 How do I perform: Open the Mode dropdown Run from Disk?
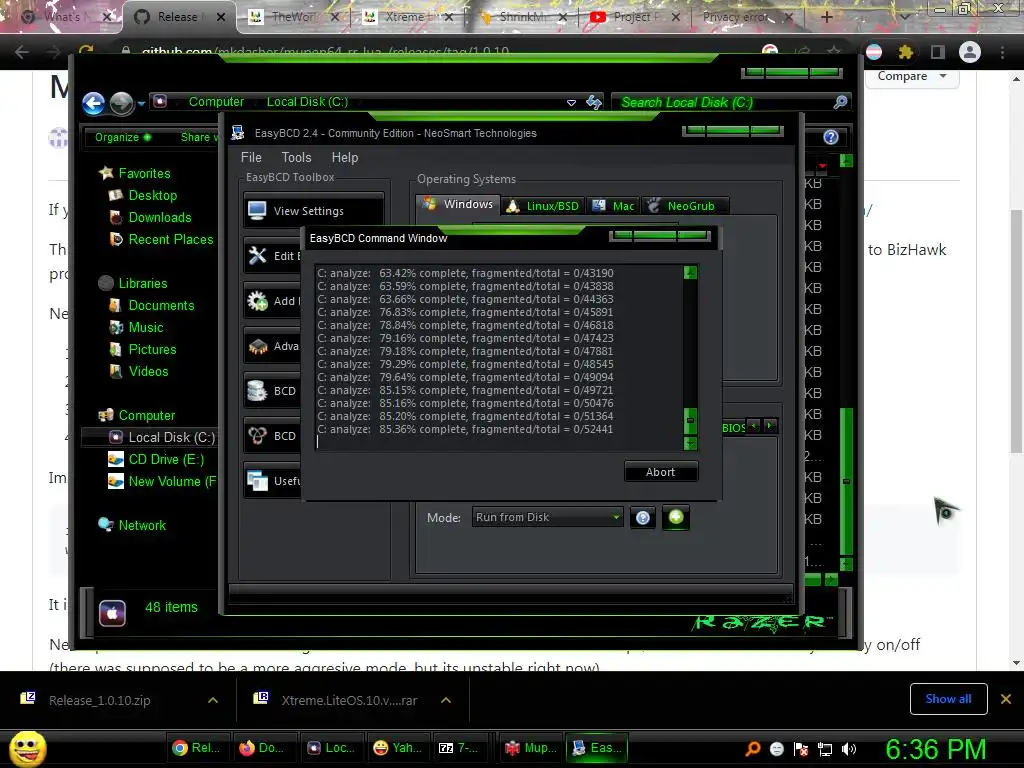547,517
